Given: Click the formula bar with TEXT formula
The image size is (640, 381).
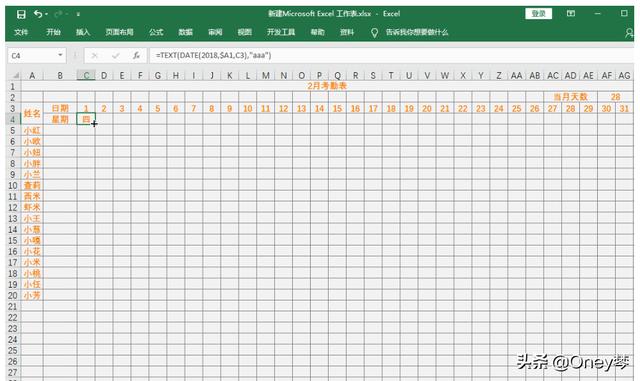Looking at the screenshot, I should pos(391,56).
